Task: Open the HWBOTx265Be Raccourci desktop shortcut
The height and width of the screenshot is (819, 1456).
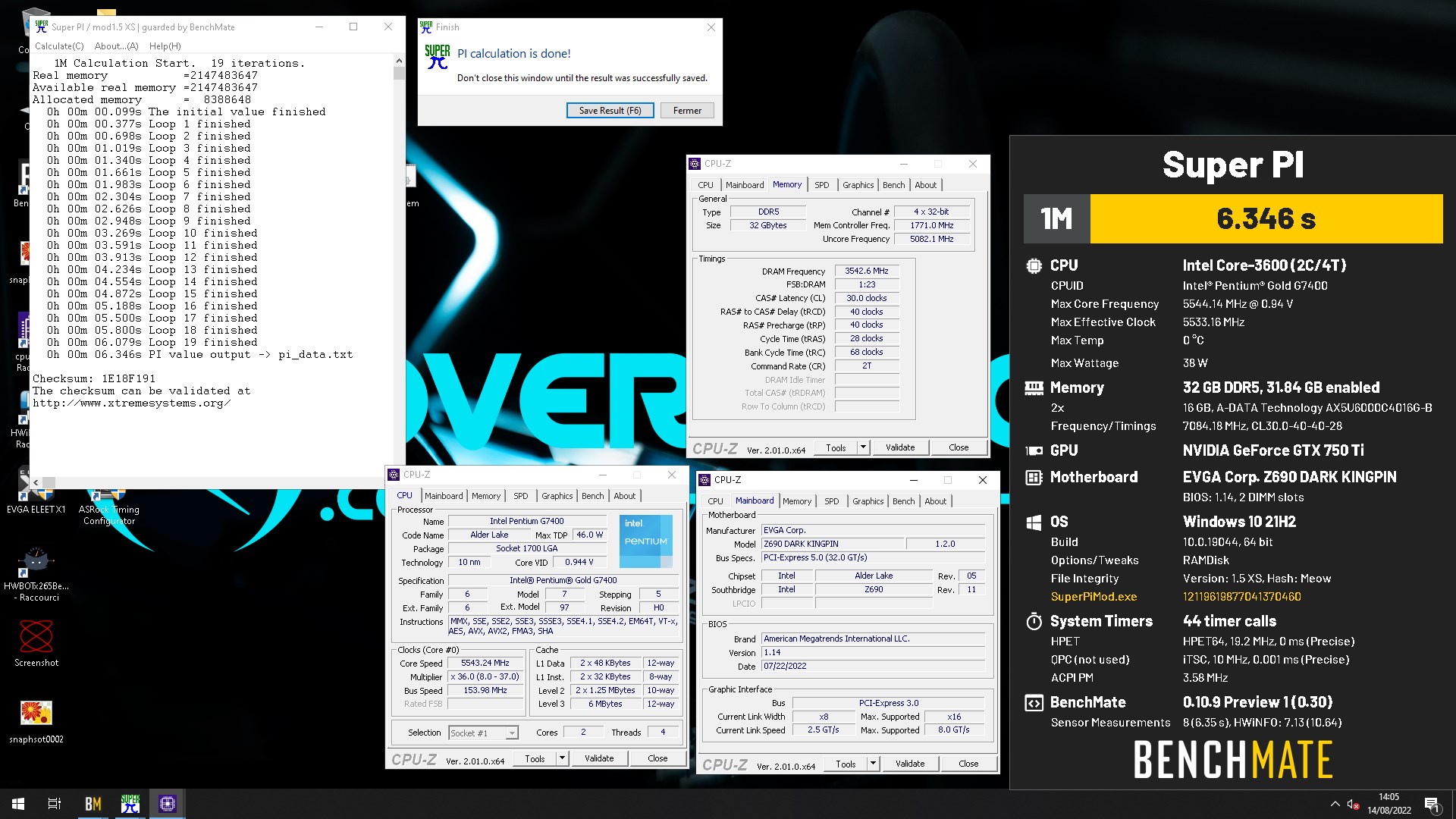Action: (x=36, y=574)
